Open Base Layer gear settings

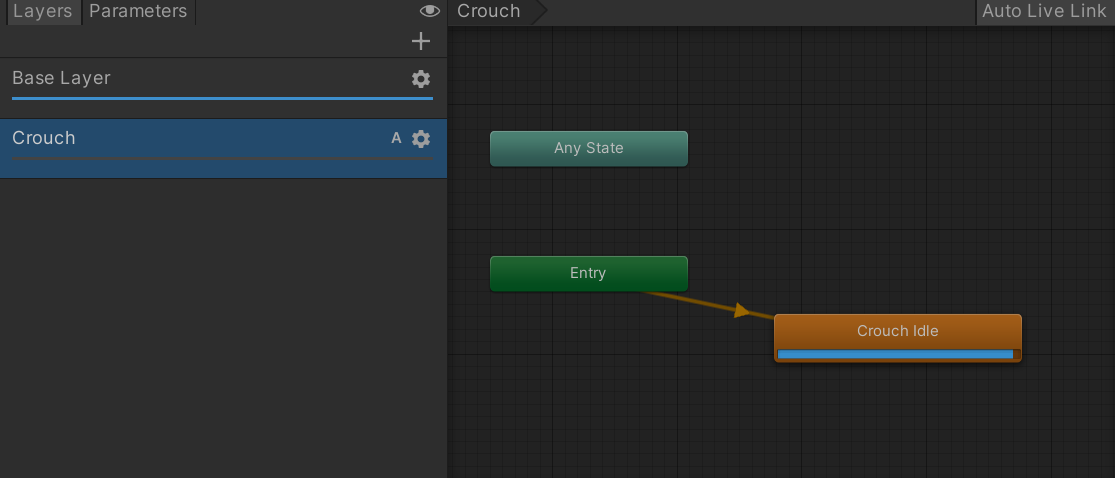coord(421,79)
